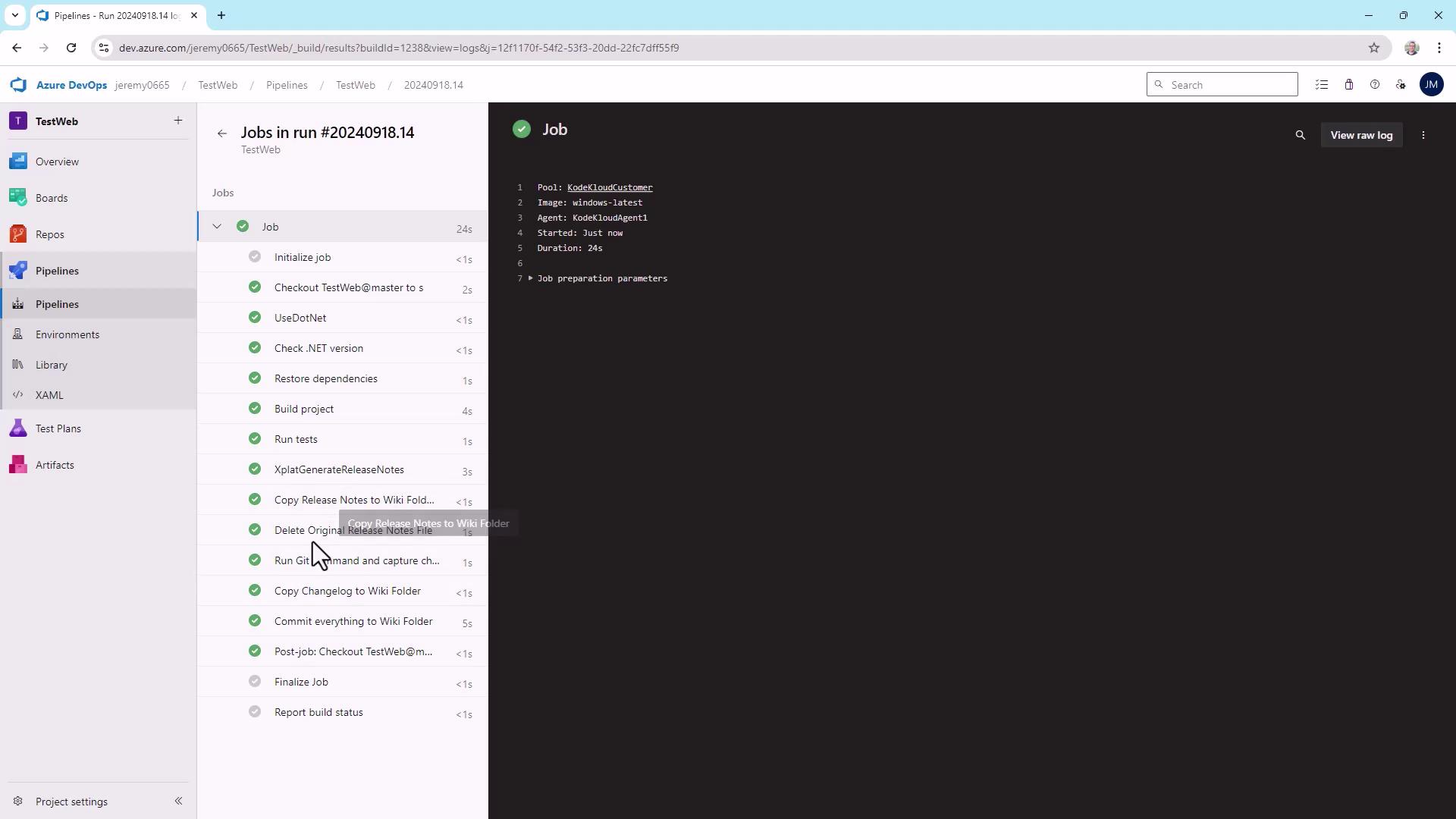Screen dimensions: 1456x819
Task: Open the KodeKloudCustomer pool link
Action: [609, 187]
